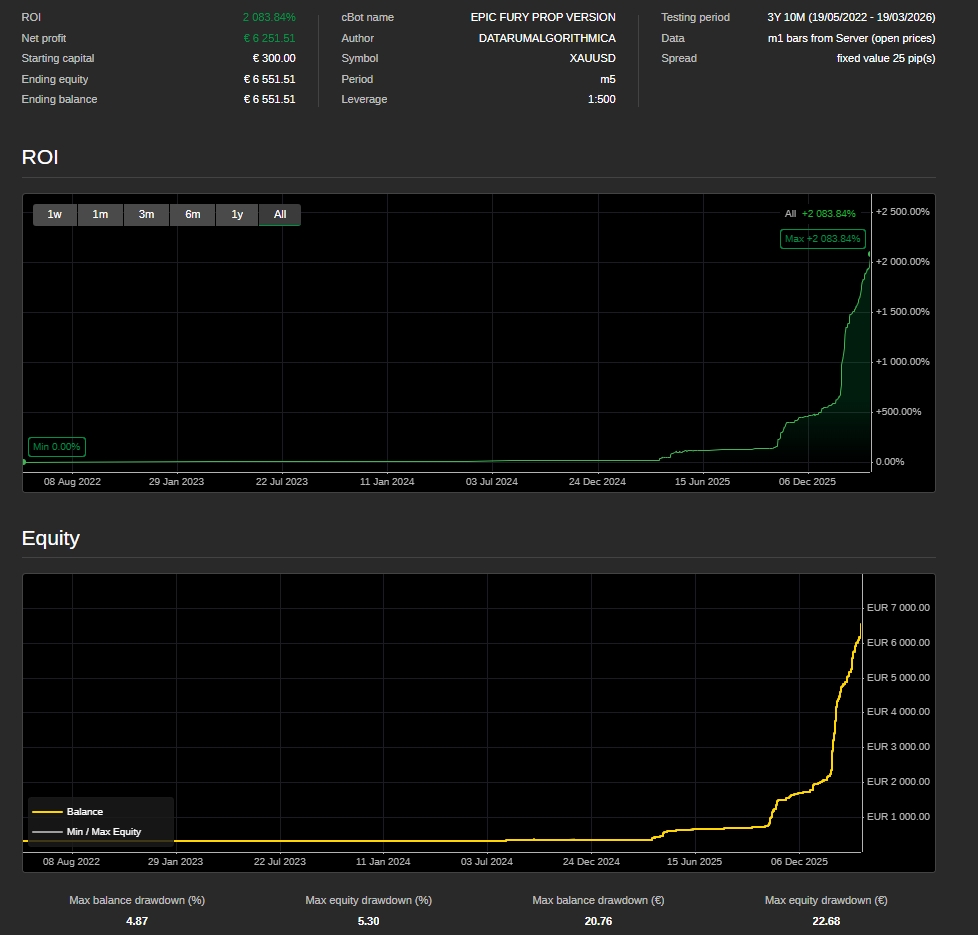Screen dimensions: 978x935
Task: Click the Max balance drawdown (%) value 4.87
Action: (x=137, y=921)
